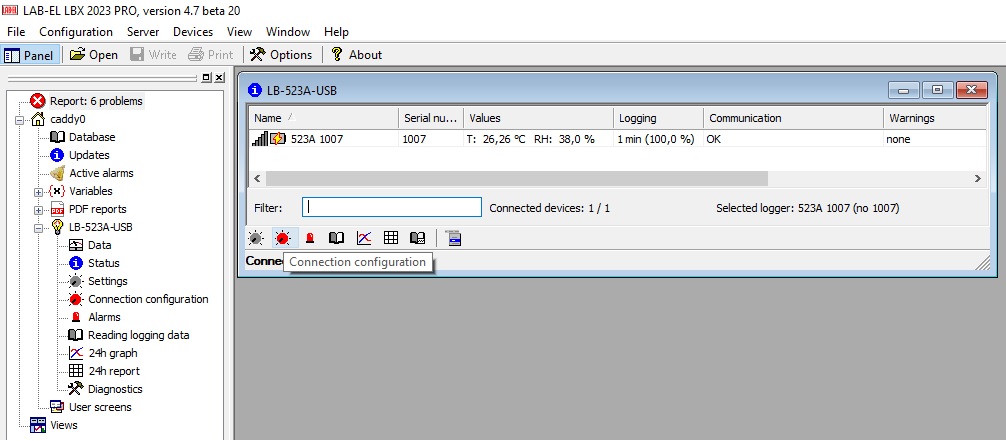Expand the PDF reports node
The image size is (1006, 441).
click(38, 209)
